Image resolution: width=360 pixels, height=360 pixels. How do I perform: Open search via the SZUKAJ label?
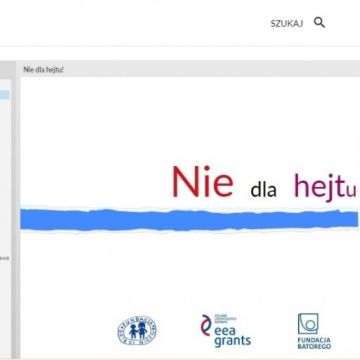click(287, 24)
